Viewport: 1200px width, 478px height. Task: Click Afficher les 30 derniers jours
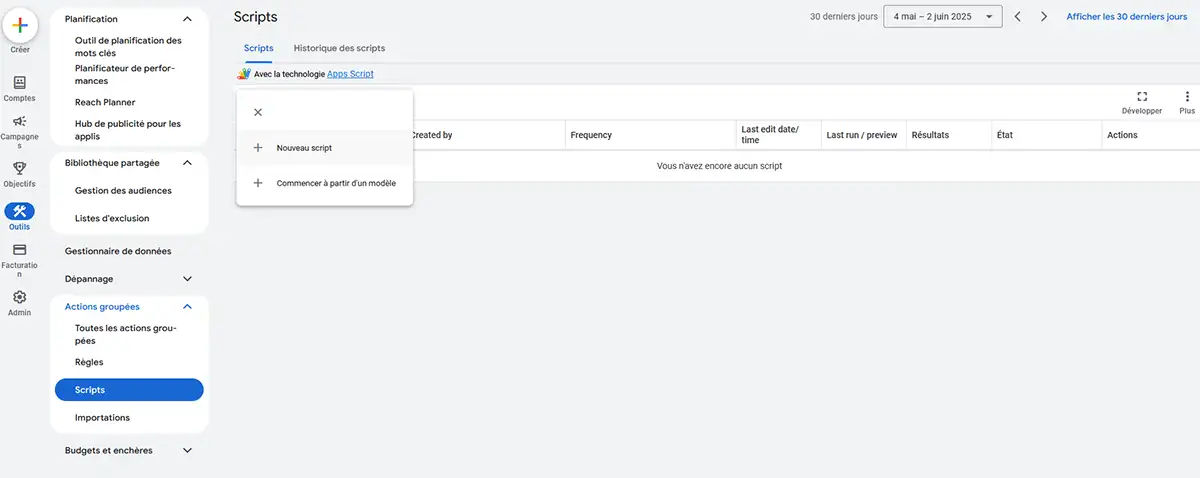point(1127,17)
